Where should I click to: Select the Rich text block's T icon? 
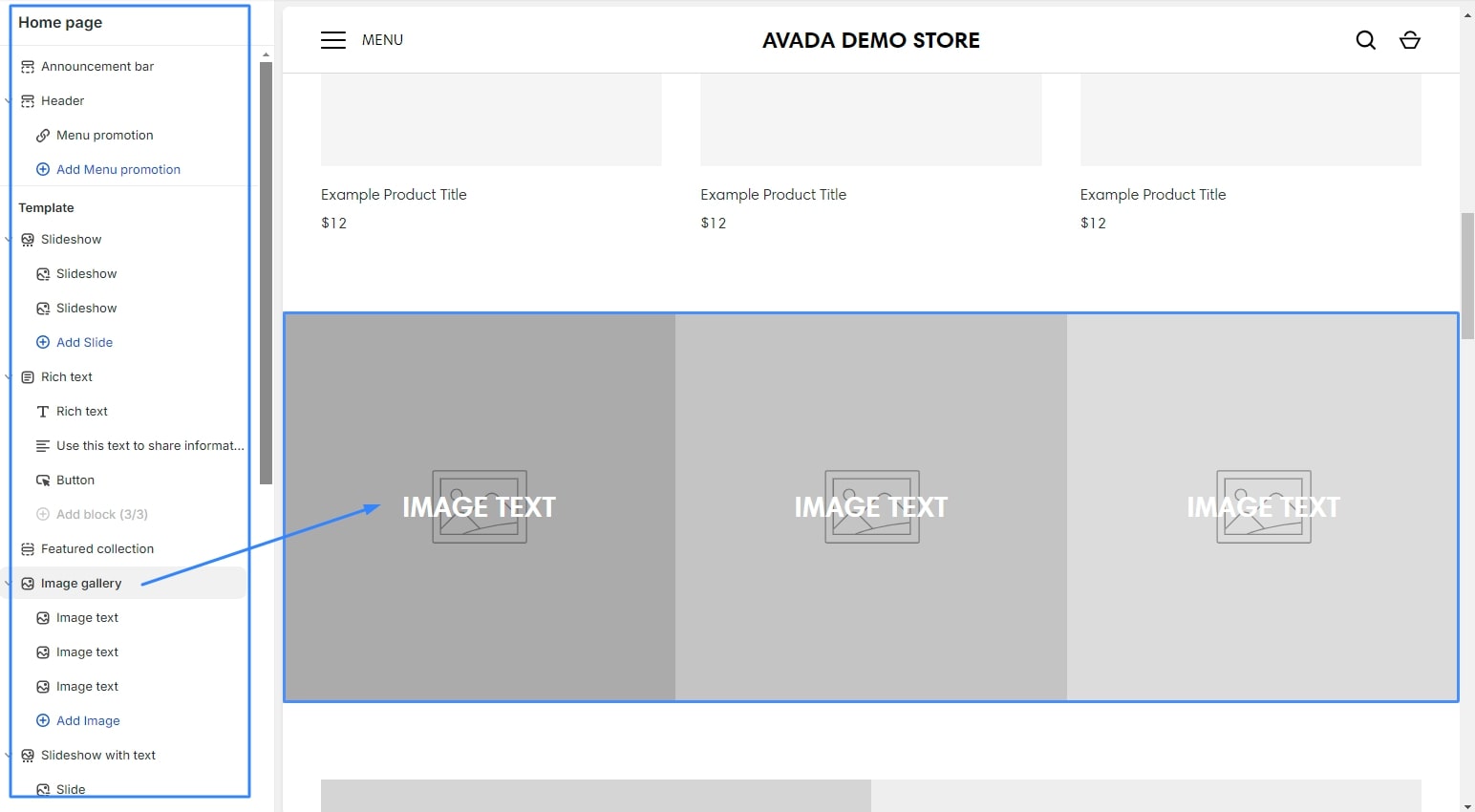point(43,412)
